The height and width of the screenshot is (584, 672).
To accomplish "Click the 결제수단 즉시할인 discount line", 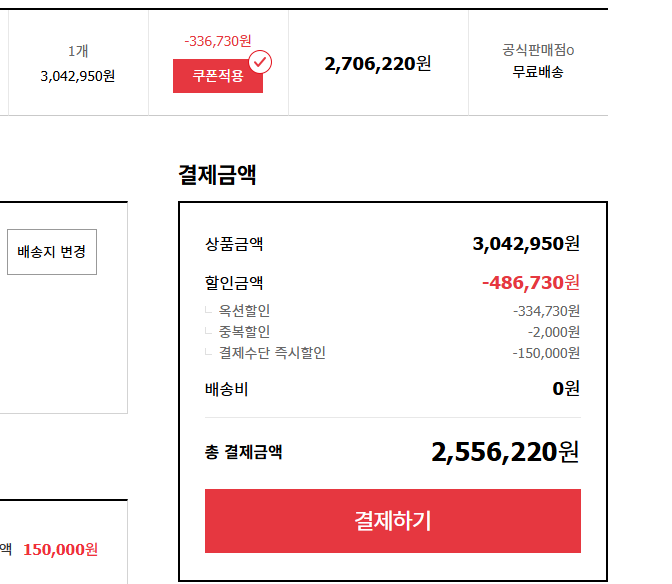I will pyautogui.click(x=272, y=352).
